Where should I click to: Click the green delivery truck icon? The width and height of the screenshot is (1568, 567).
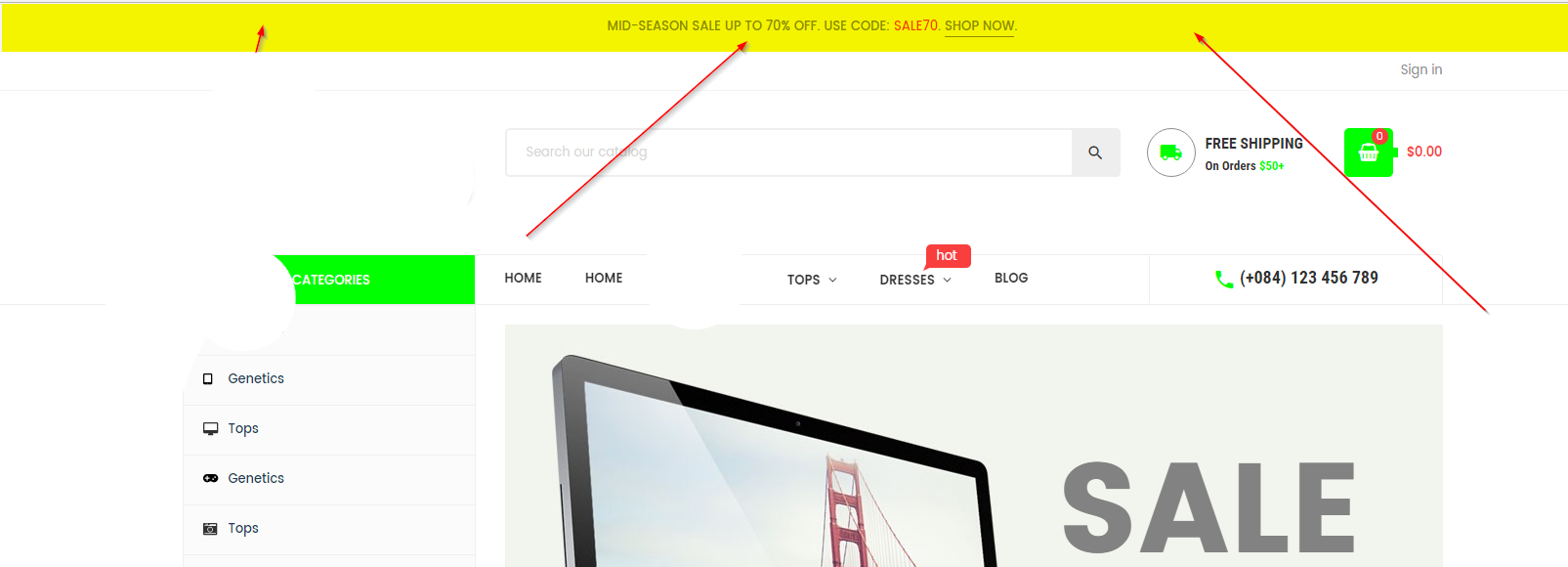[1170, 153]
